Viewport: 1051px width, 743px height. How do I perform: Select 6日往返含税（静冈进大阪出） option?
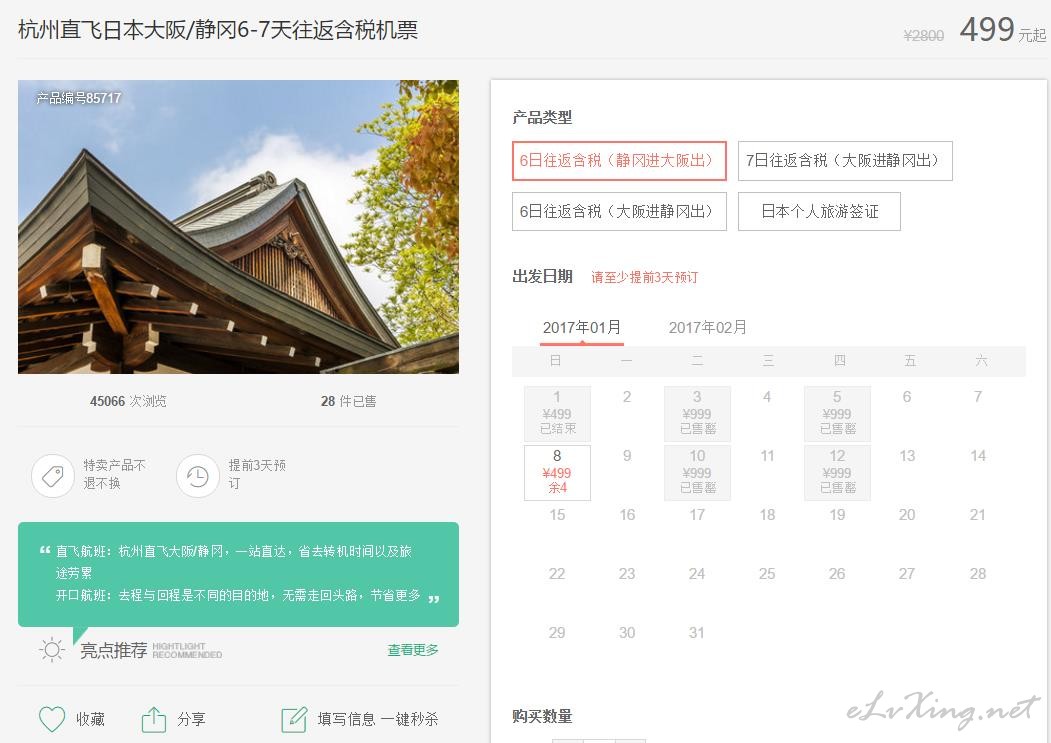(619, 160)
